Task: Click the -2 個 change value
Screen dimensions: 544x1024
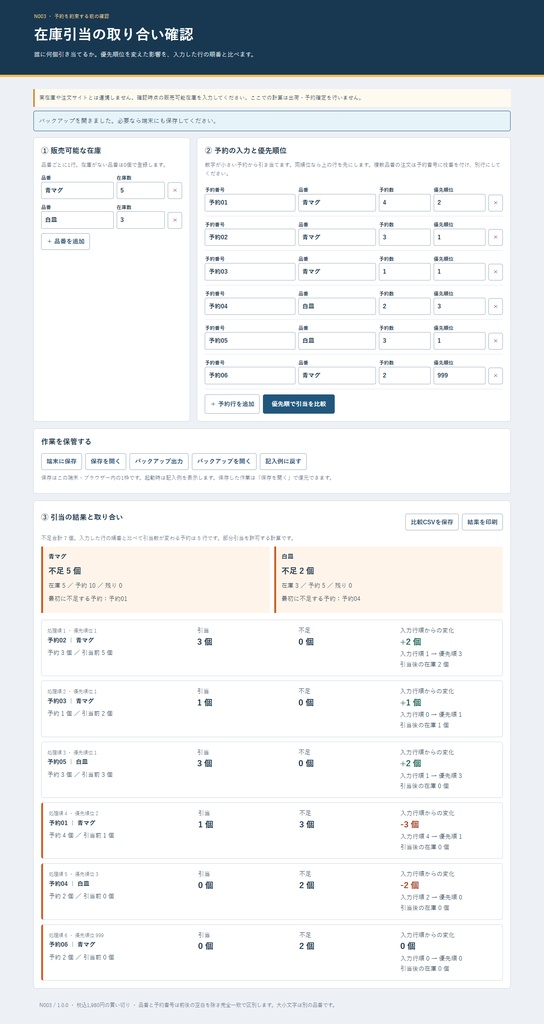Action: click(409, 885)
